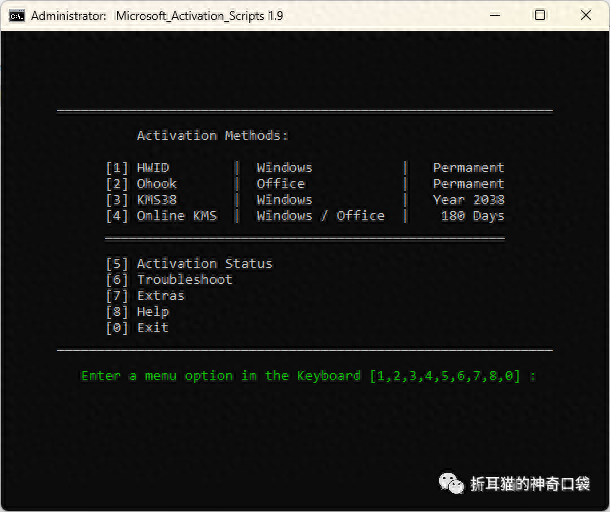Click 'Permanent' in the HWID row
The image size is (610, 512).
coord(468,168)
